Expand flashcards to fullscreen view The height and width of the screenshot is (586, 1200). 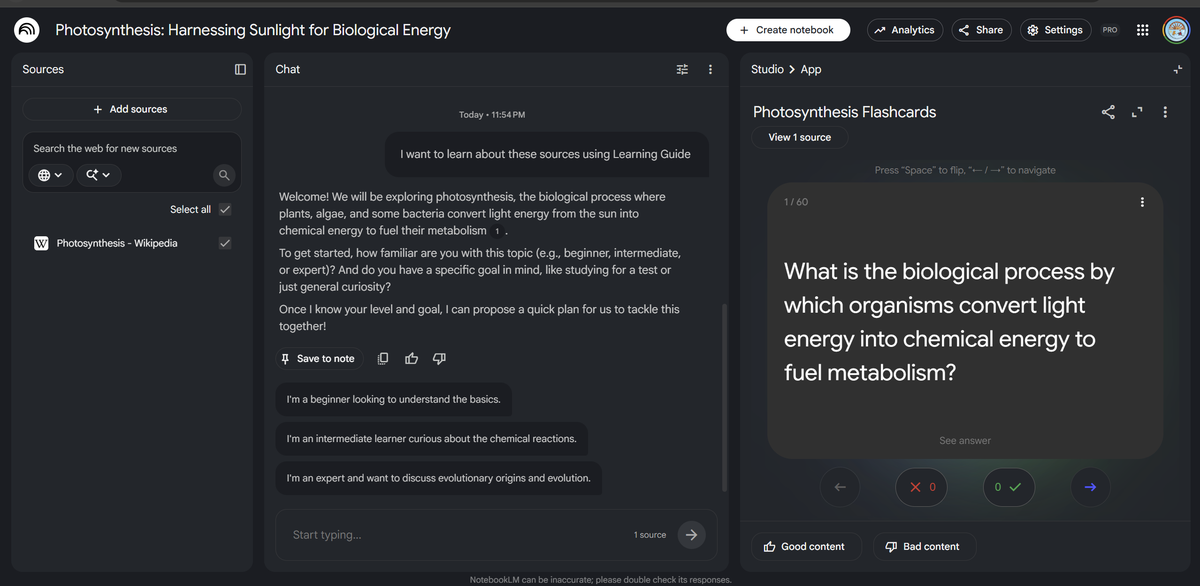click(x=1136, y=112)
